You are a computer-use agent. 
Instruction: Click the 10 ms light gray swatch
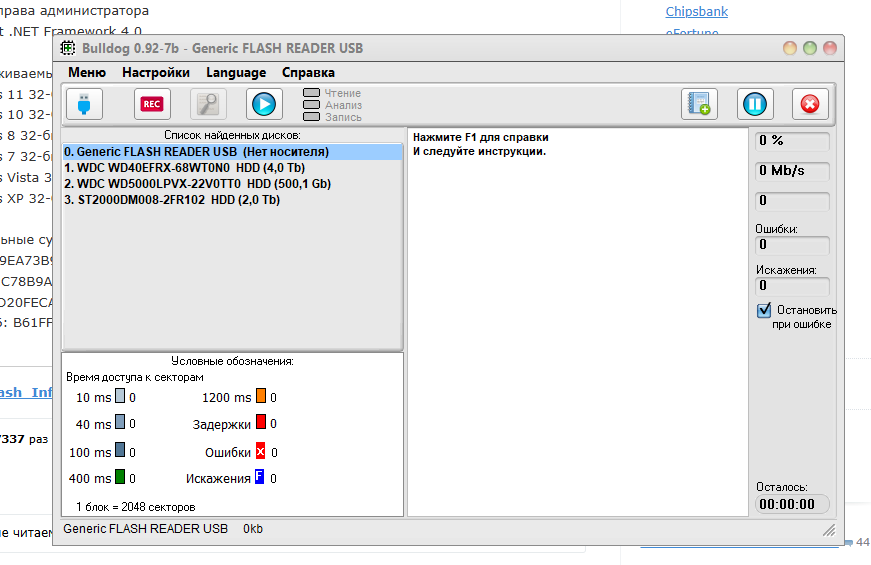point(120,396)
